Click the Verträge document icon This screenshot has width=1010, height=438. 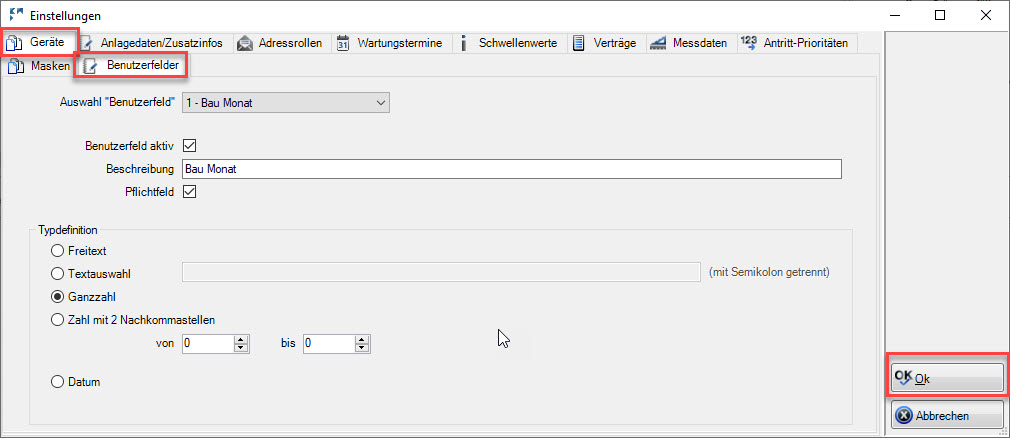578,44
